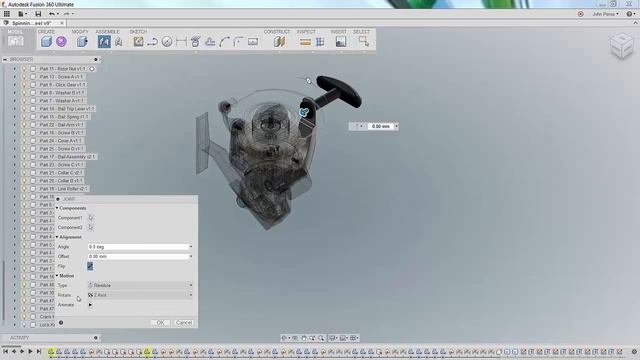This screenshot has width=640, height=360.
Task: Open the Angle field dropdown arrow
Action: (191, 247)
